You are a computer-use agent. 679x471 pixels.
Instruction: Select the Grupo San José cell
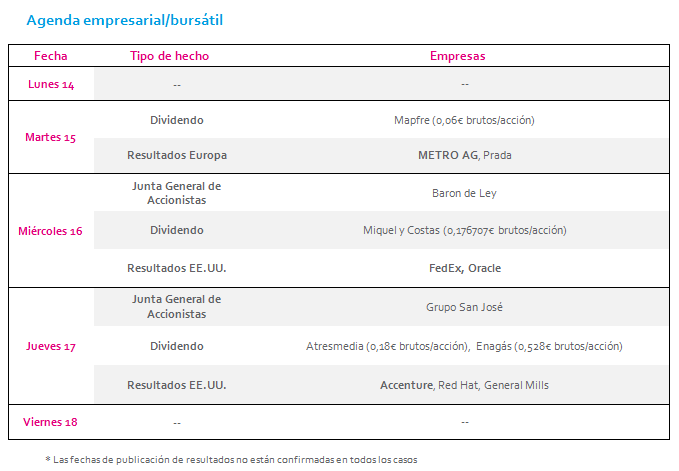[464, 307]
